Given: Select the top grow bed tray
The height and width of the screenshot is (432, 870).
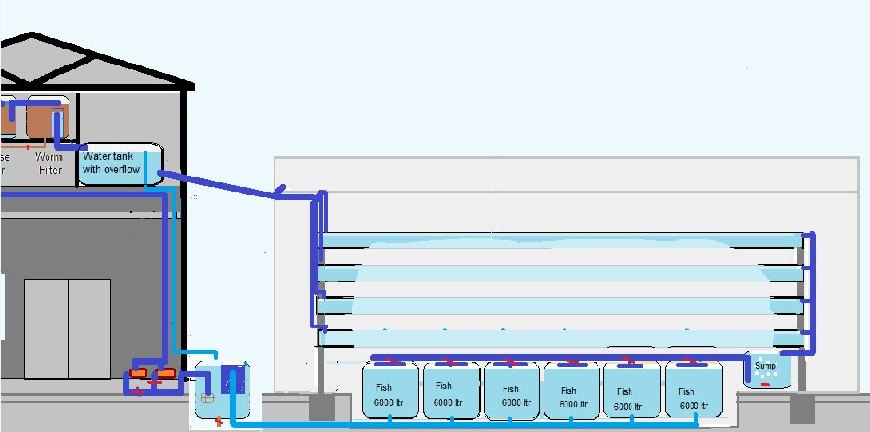Looking at the screenshot, I should [x=560, y=242].
